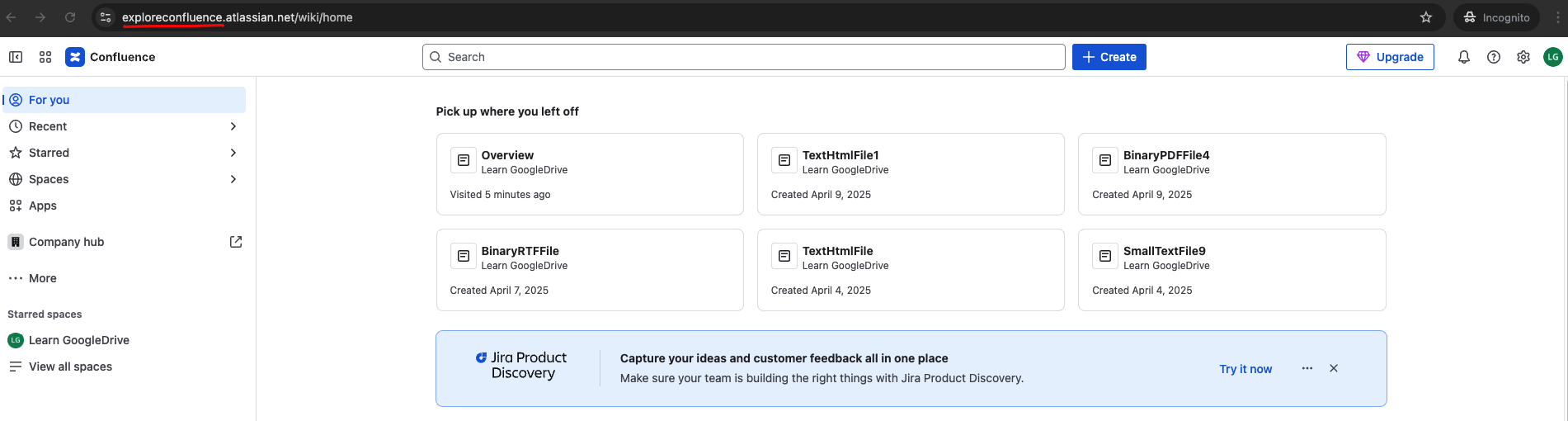Click the page icon on Overview card
The width and height of the screenshot is (1568, 421).
point(464,160)
